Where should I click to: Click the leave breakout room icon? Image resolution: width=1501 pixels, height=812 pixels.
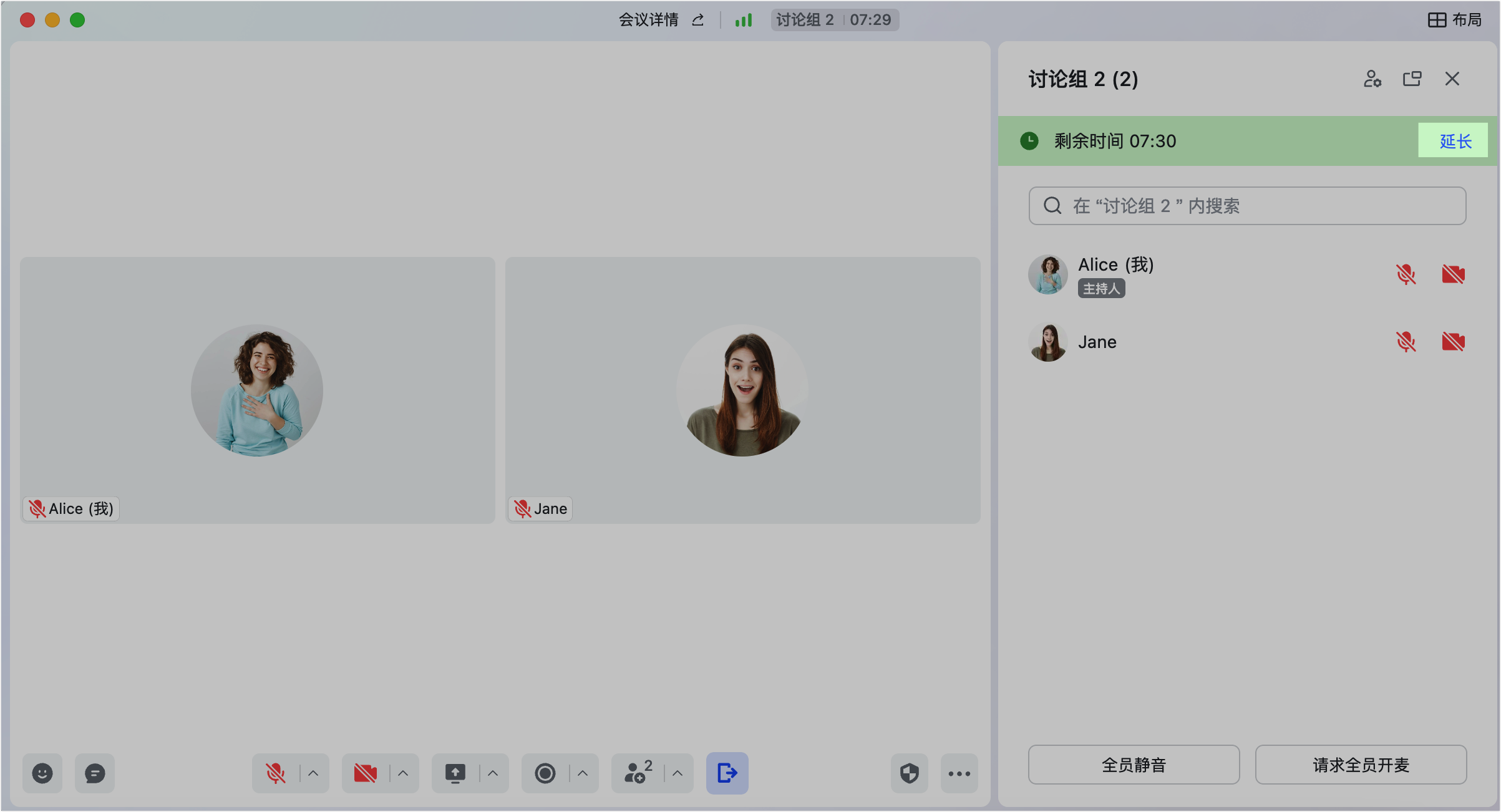pyautogui.click(x=727, y=773)
